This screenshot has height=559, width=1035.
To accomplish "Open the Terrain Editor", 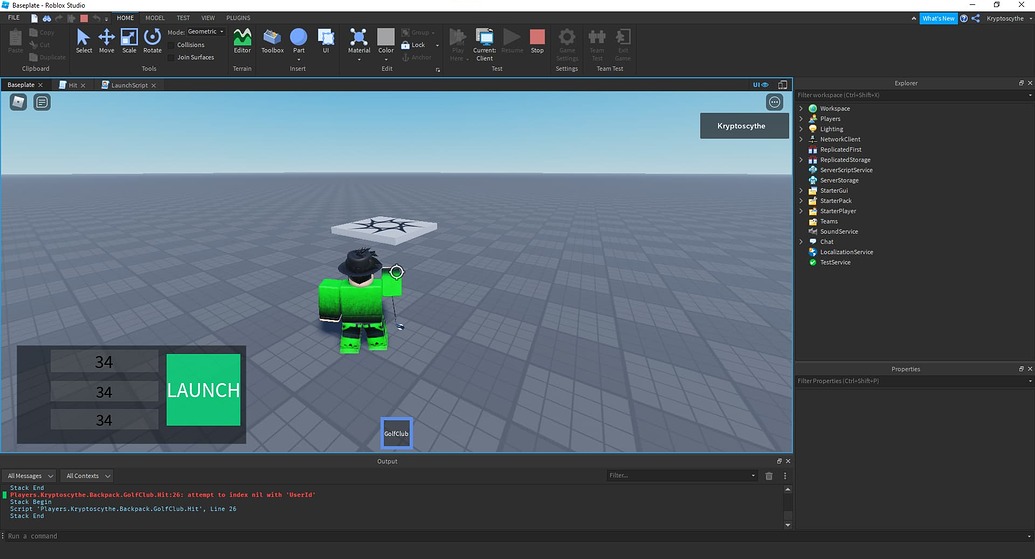I will 242,41.
